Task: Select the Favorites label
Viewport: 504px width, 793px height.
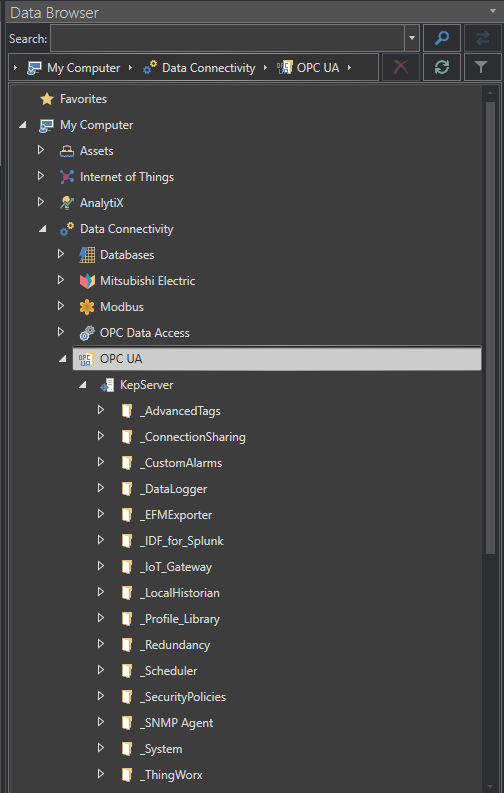Action: click(83, 99)
